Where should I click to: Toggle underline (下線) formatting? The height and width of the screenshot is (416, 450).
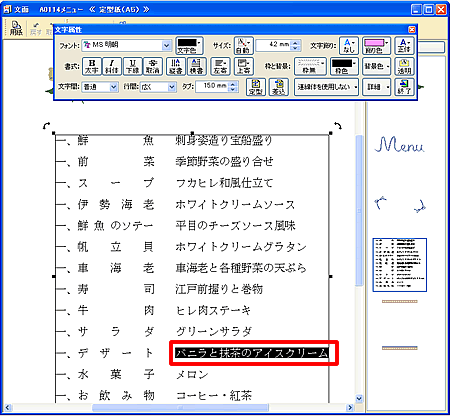[x=132, y=66]
